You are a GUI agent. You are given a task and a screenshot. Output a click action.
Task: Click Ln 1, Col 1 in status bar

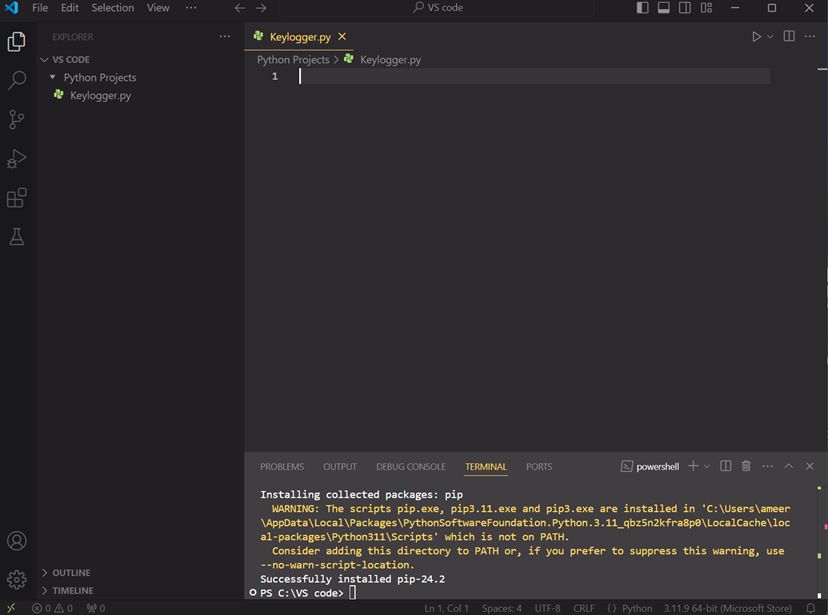coord(446,608)
